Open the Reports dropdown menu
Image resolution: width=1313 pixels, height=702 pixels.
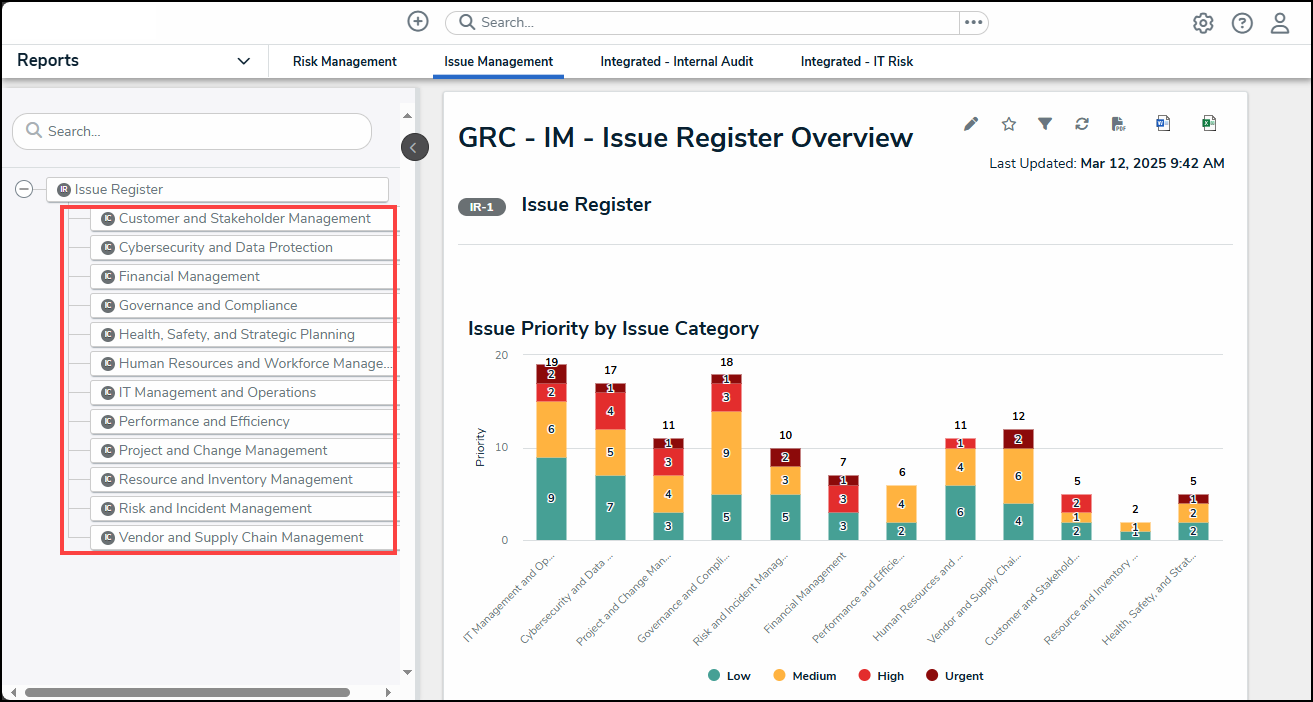(x=243, y=61)
